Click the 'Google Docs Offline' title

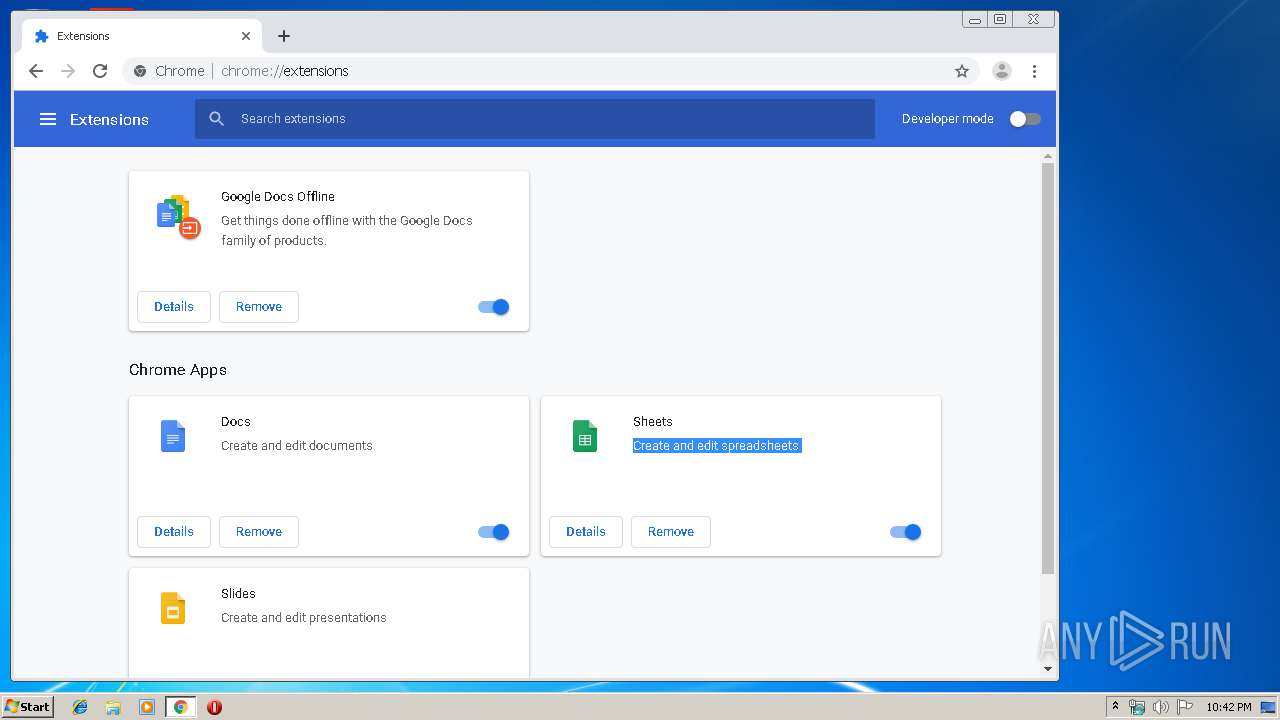278,197
